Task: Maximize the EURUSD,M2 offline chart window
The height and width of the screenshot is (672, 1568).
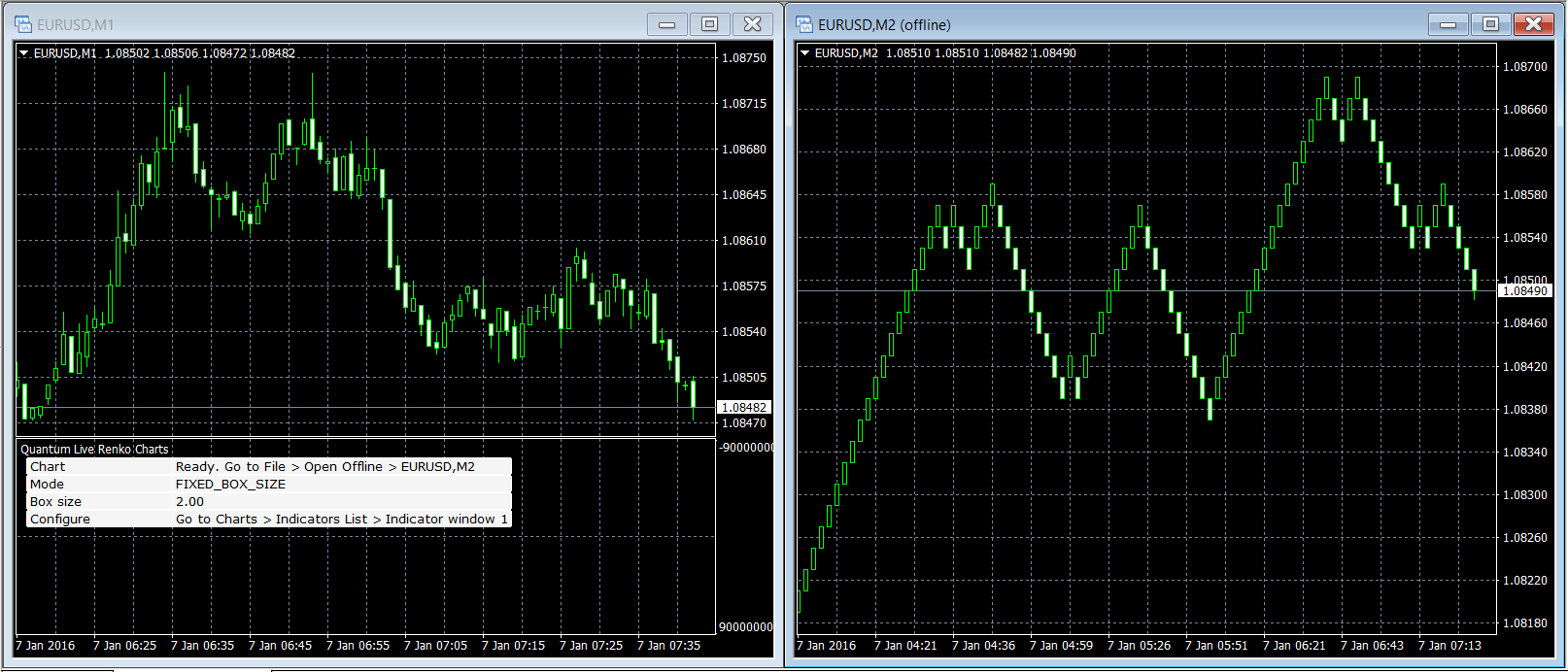Action: coord(1490,24)
